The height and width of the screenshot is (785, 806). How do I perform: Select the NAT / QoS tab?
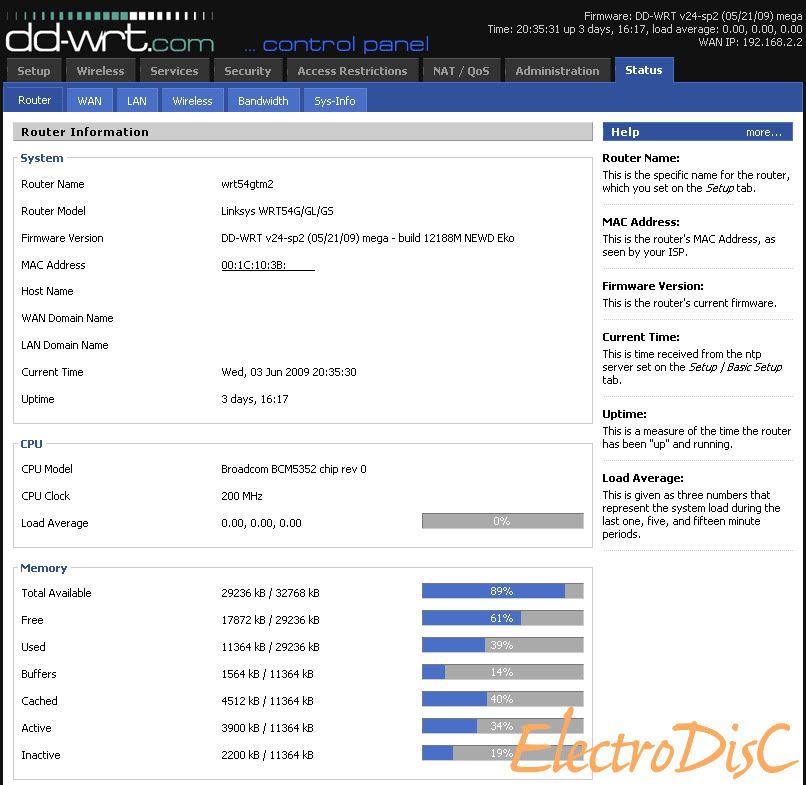coord(461,71)
